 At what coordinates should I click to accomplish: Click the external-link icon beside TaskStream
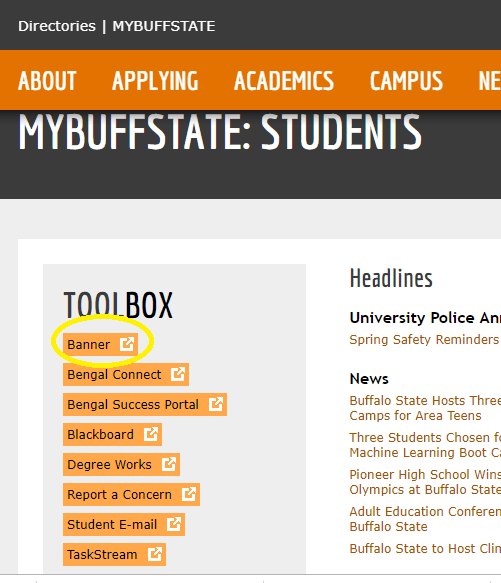[x=155, y=554]
